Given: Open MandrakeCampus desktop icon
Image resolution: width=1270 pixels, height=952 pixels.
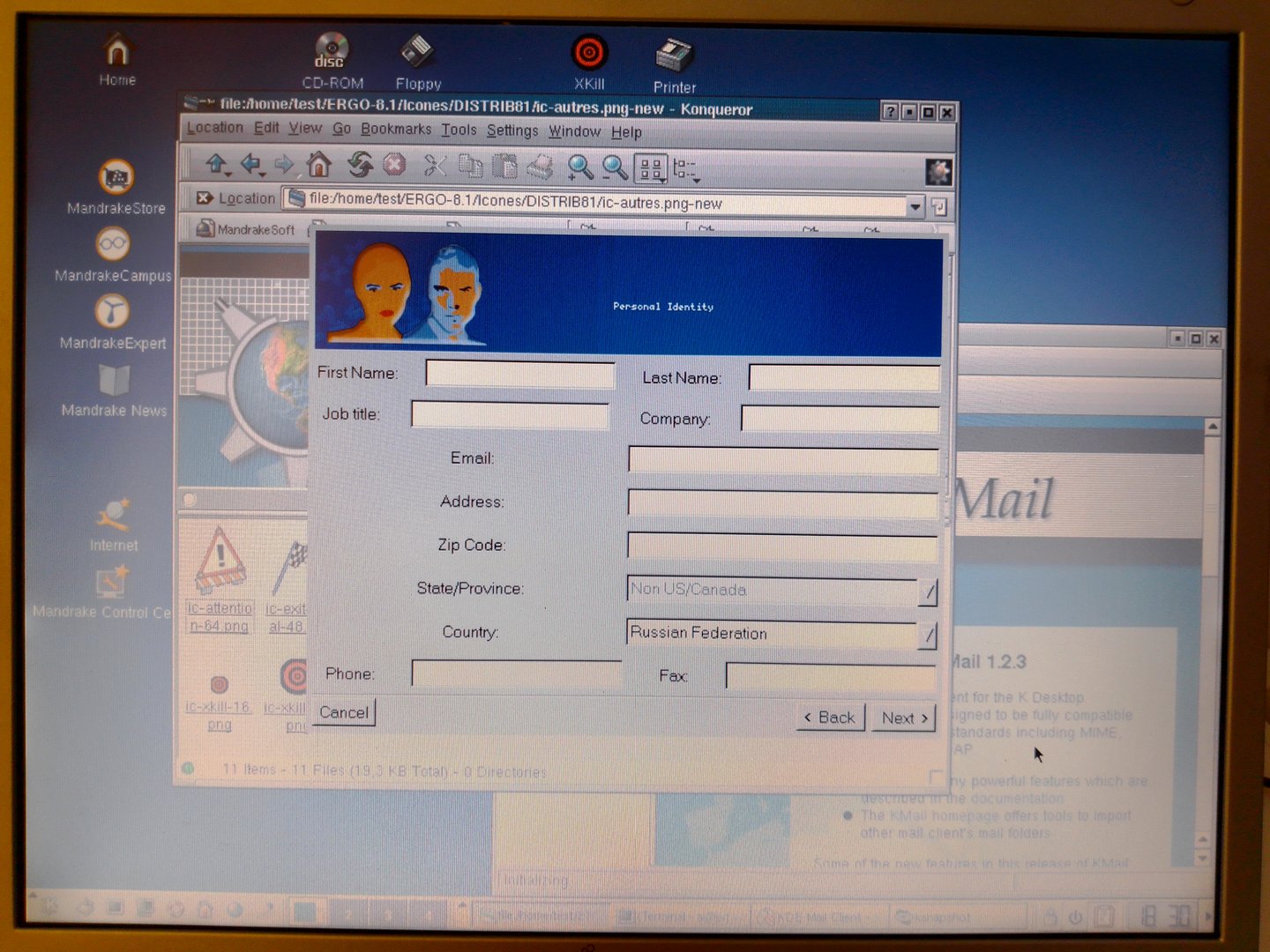Looking at the screenshot, I should click(x=113, y=255).
